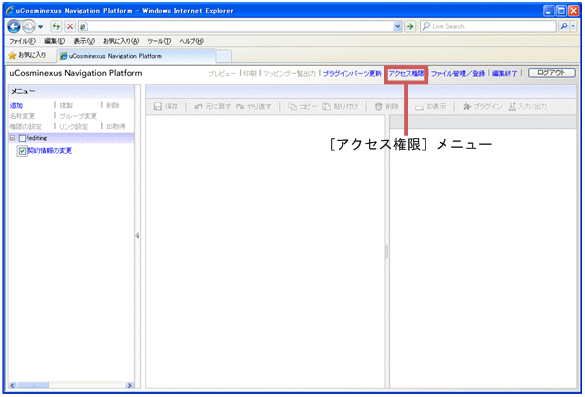Open the 編集(E) menu
The width and height of the screenshot is (585, 397).
click(x=54, y=41)
